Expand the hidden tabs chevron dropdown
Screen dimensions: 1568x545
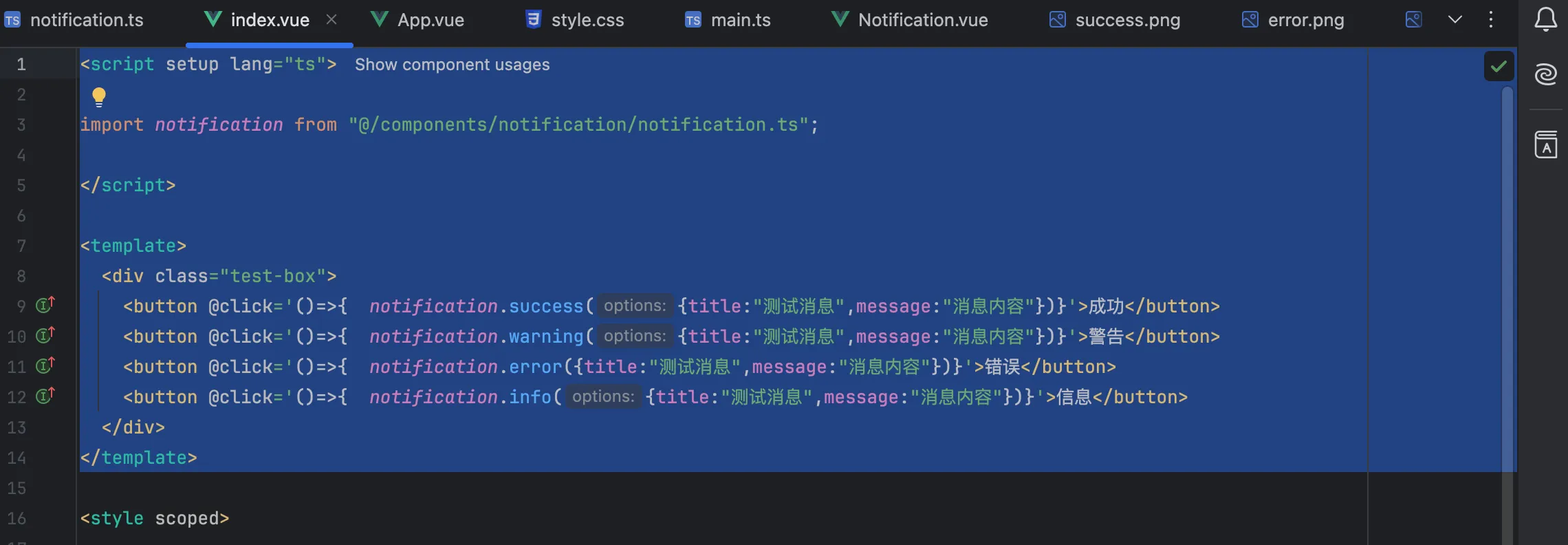[x=1455, y=19]
